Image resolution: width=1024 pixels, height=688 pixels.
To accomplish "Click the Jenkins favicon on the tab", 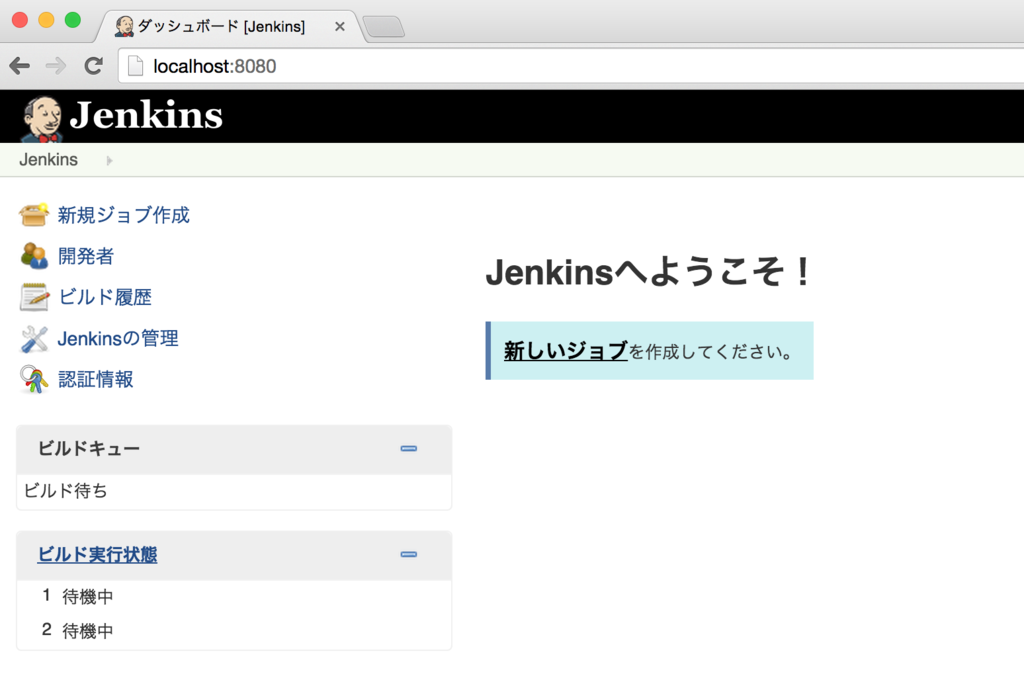I will tap(124, 26).
